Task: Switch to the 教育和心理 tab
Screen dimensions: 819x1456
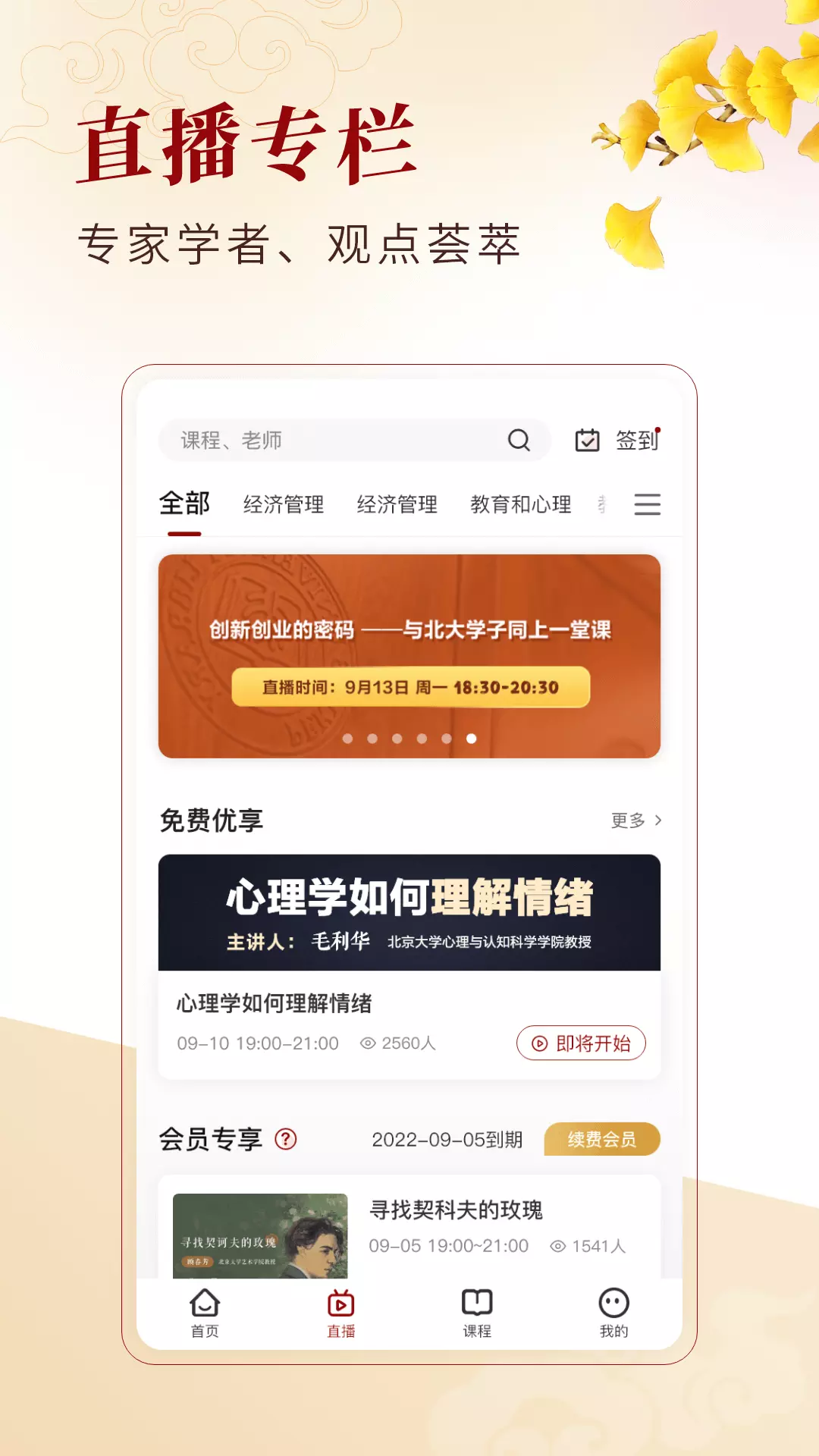Action: (x=521, y=504)
